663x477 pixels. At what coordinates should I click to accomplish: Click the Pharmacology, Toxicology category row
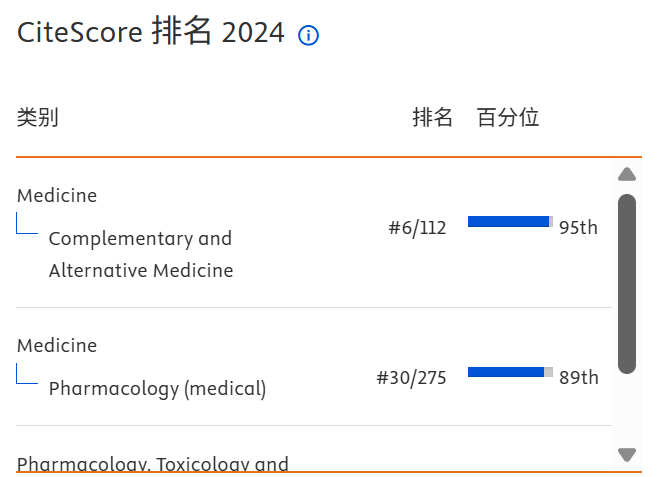[152, 463]
